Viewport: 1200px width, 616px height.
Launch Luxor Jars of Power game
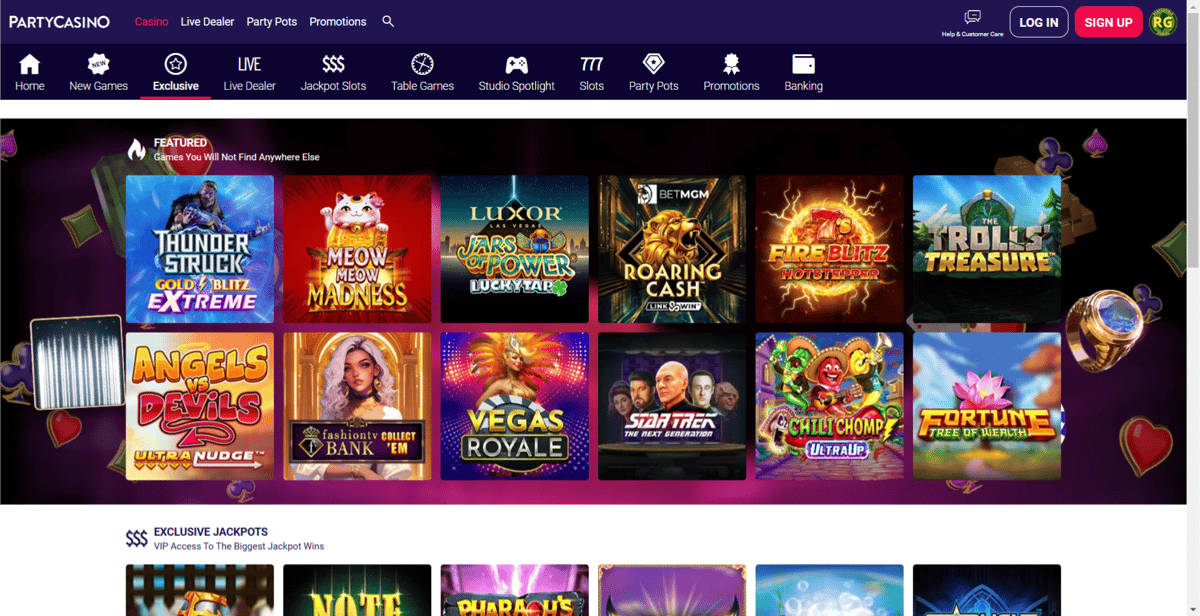(x=515, y=249)
